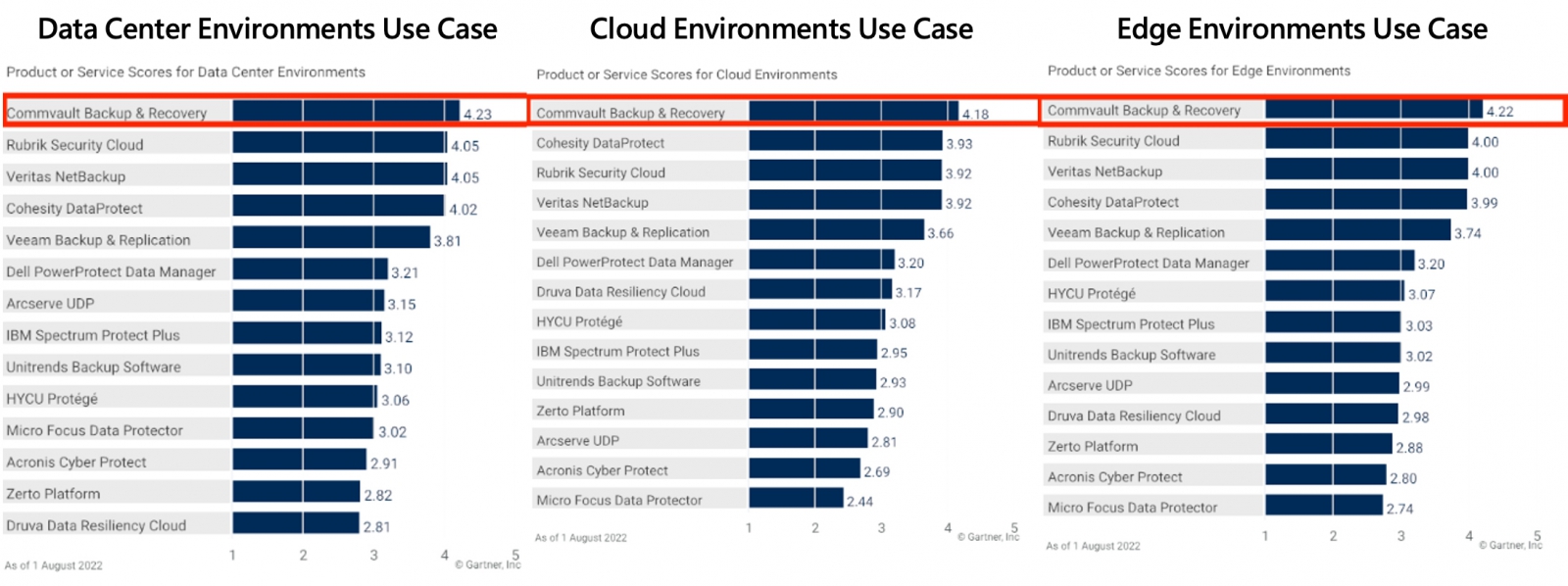
Task: Select "Unitrends Backup Software" in Edge chart
Action: click(x=1131, y=355)
